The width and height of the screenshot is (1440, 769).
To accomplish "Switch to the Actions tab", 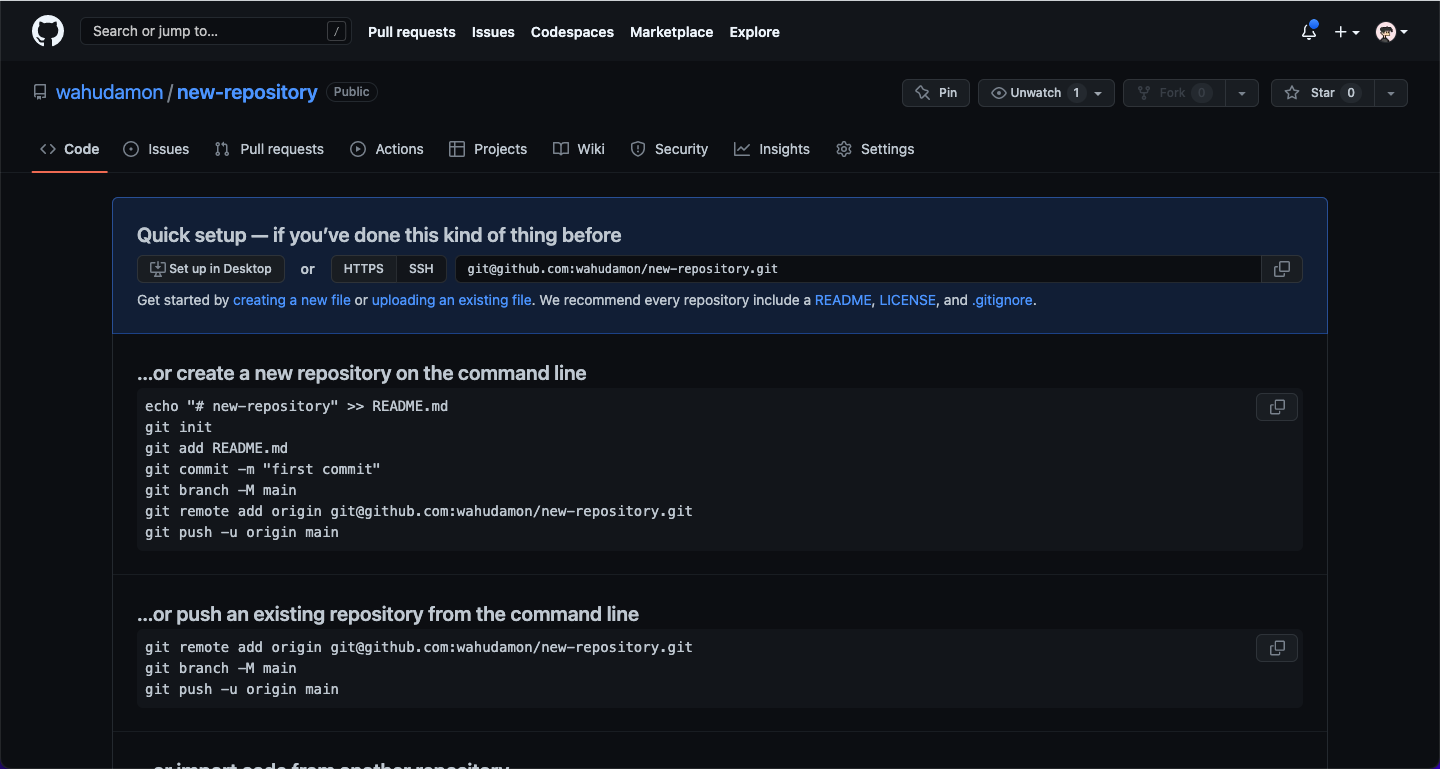I will click(x=387, y=149).
